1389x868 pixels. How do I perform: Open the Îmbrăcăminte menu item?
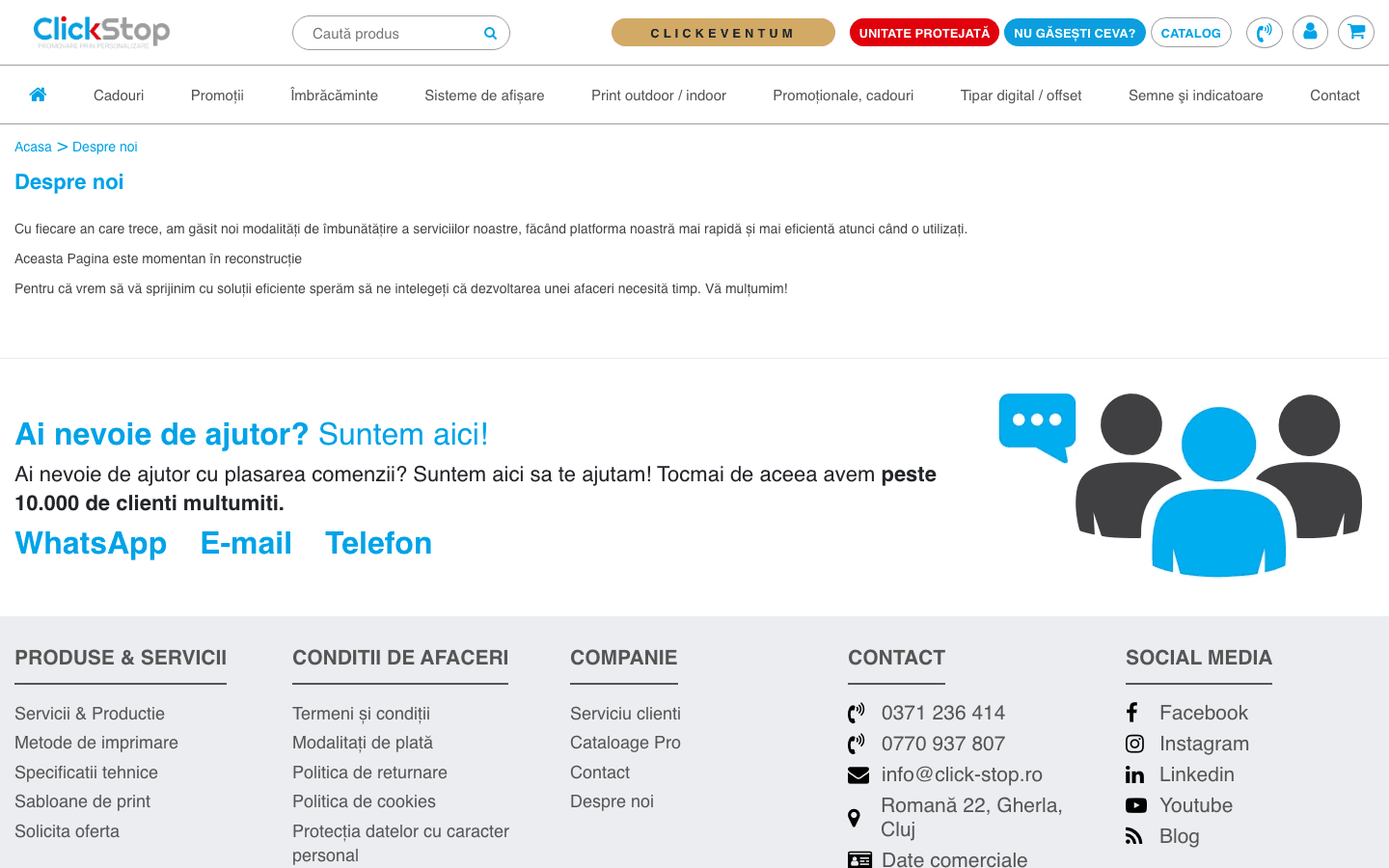tap(334, 95)
